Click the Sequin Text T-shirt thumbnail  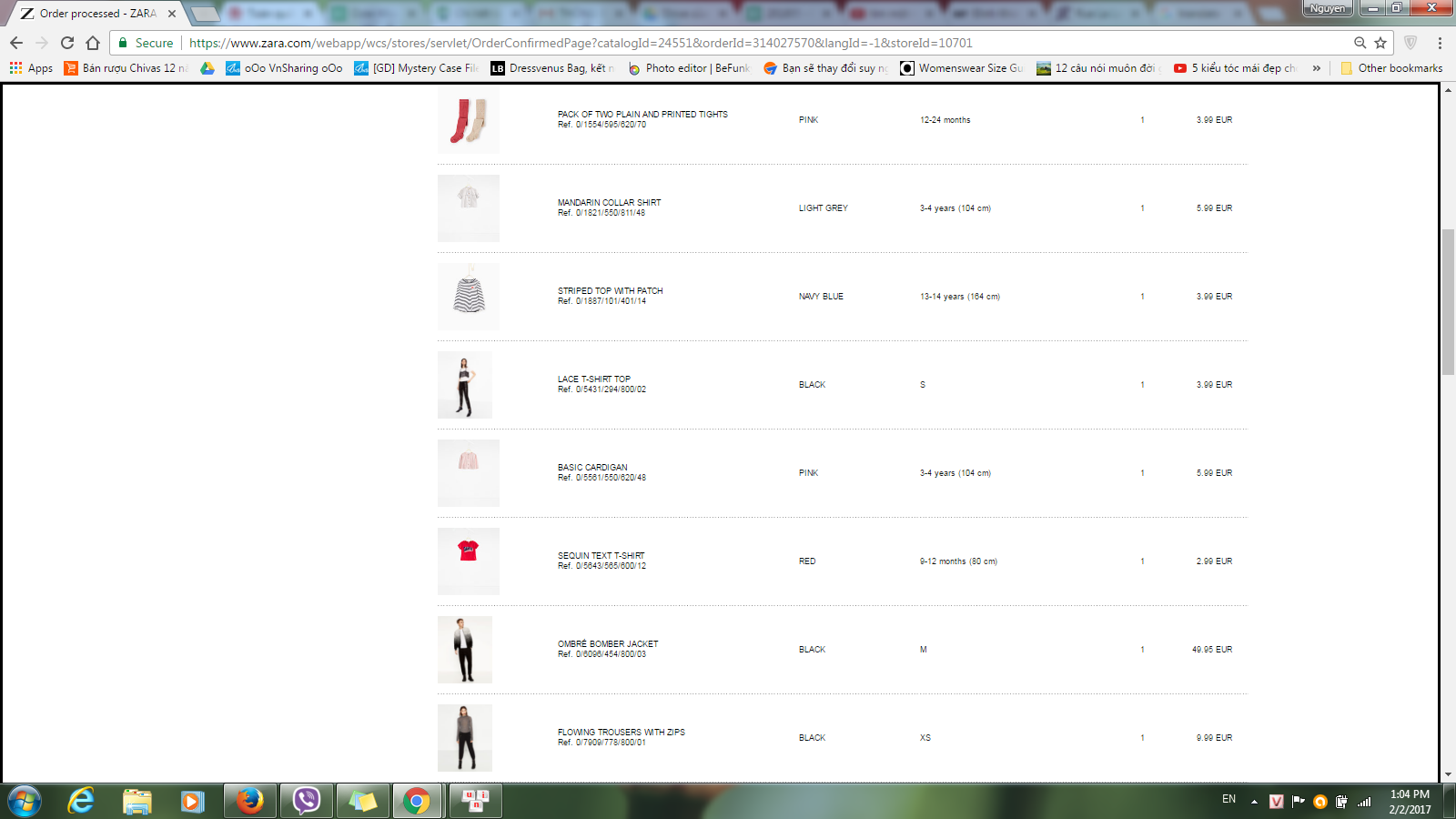[x=469, y=561]
